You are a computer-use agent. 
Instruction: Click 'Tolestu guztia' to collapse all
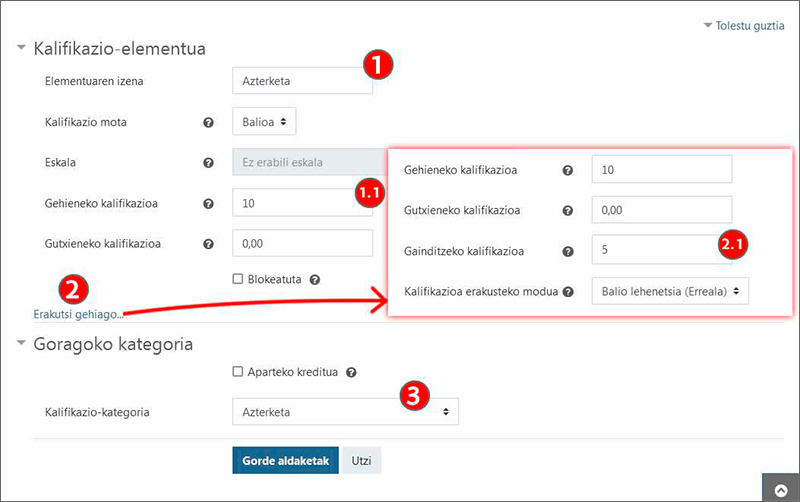[743, 25]
